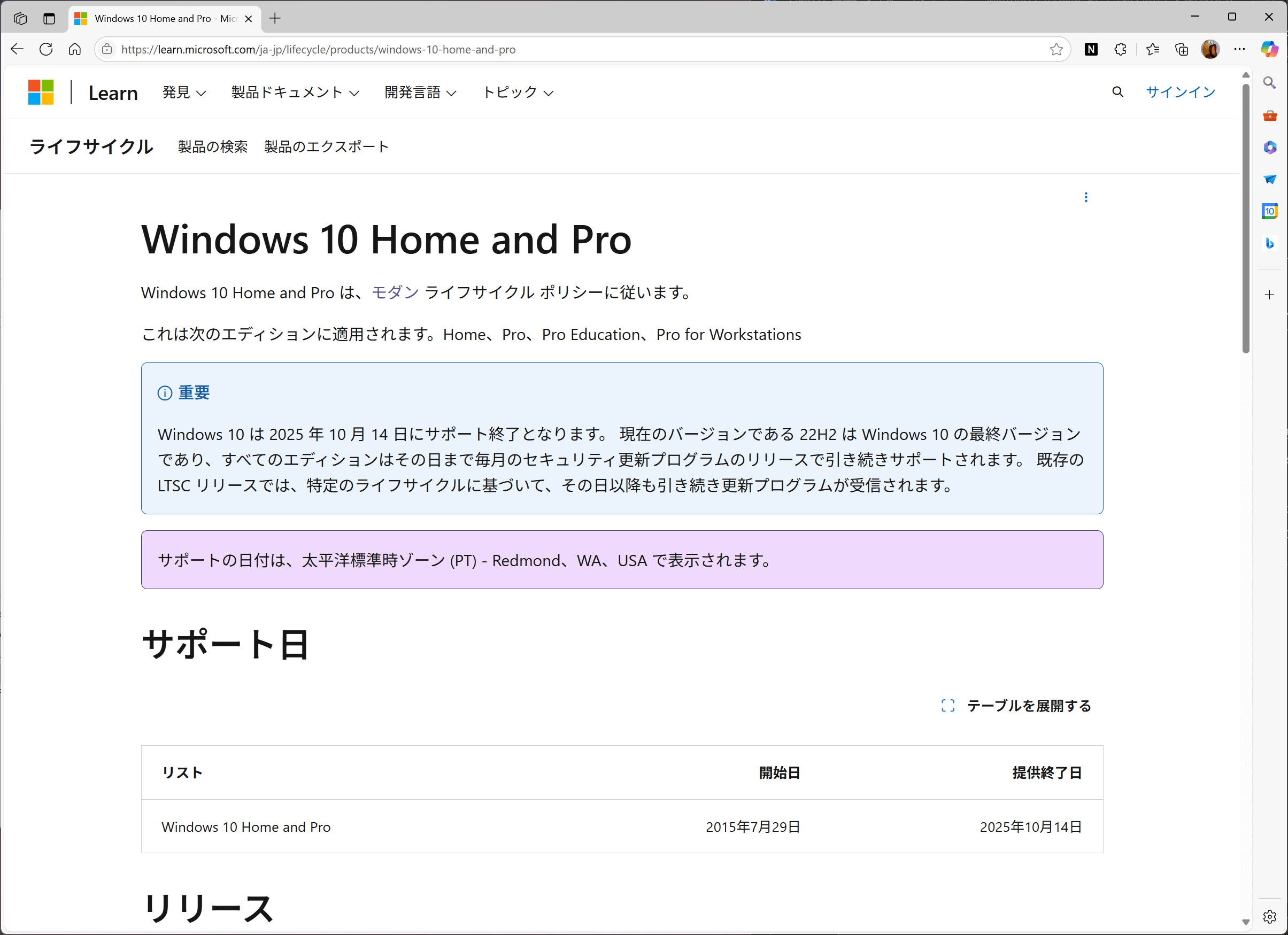Viewport: 1288px width, 935px height.
Task: Open the Bing sidebar icon
Action: point(1270,243)
